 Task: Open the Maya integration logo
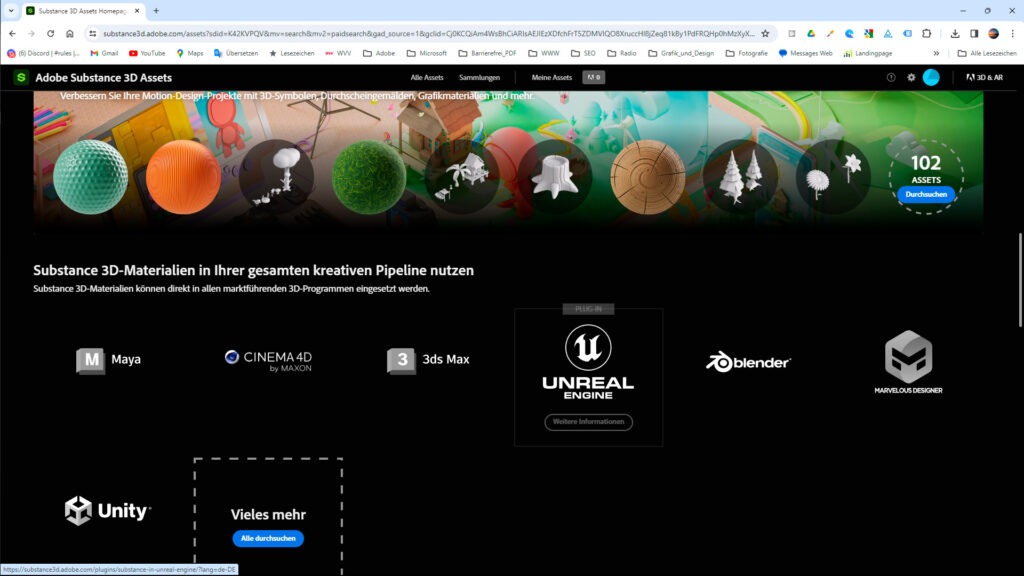point(108,360)
